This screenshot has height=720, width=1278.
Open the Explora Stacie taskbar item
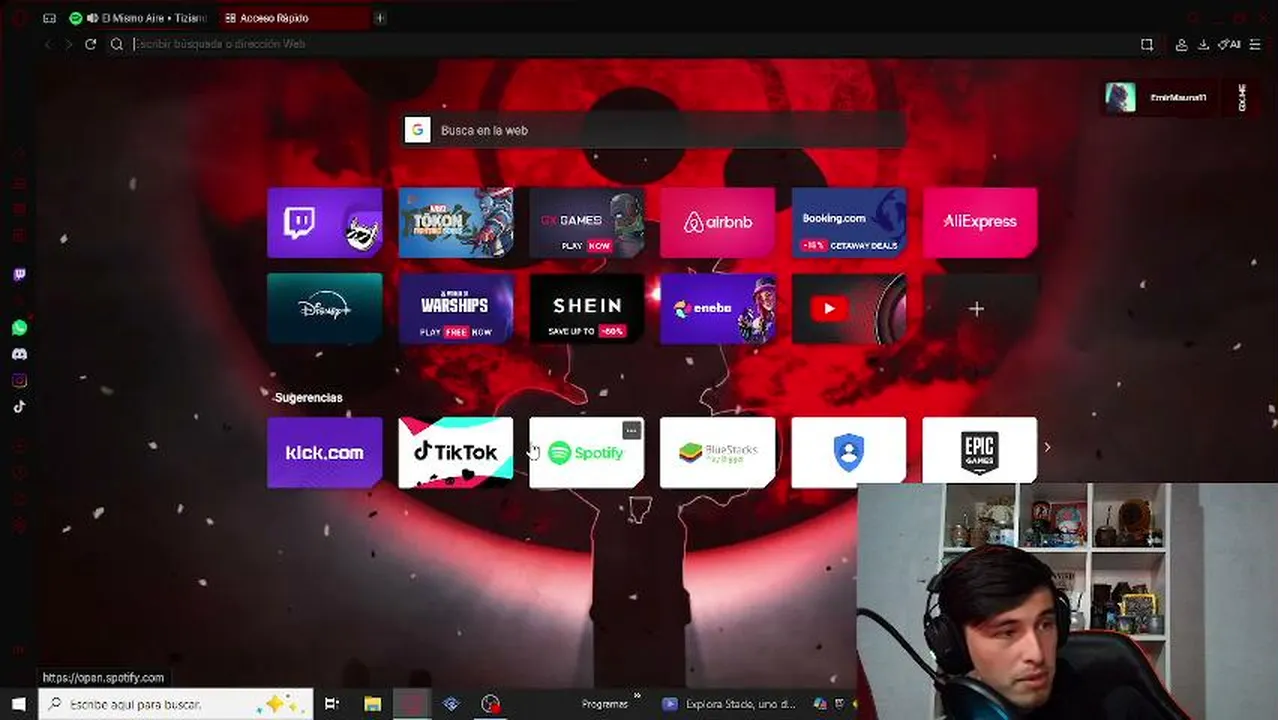click(731, 704)
